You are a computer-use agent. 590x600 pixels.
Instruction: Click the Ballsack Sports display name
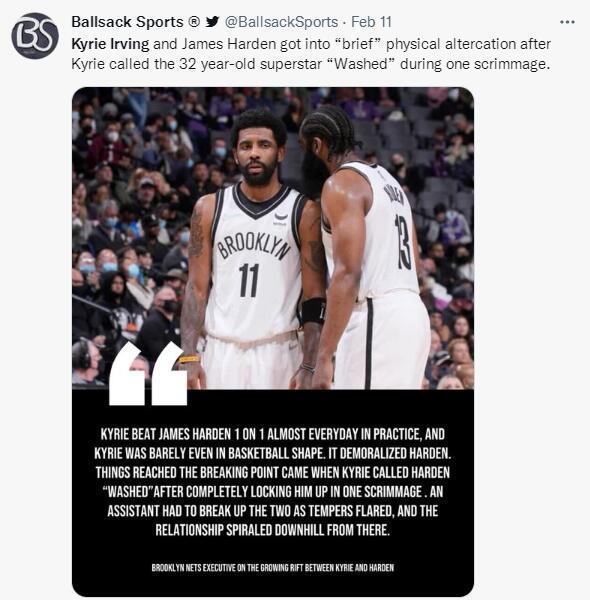127,22
